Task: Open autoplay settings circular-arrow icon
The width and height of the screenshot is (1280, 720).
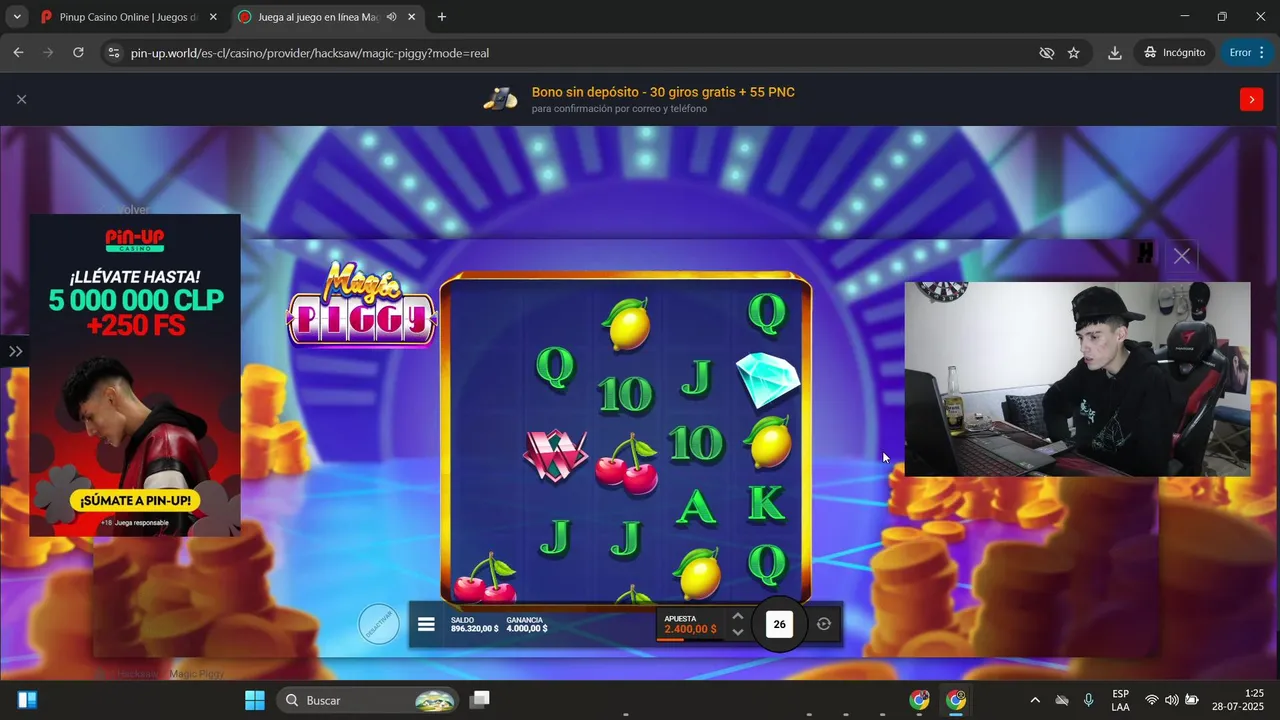Action: coord(824,624)
